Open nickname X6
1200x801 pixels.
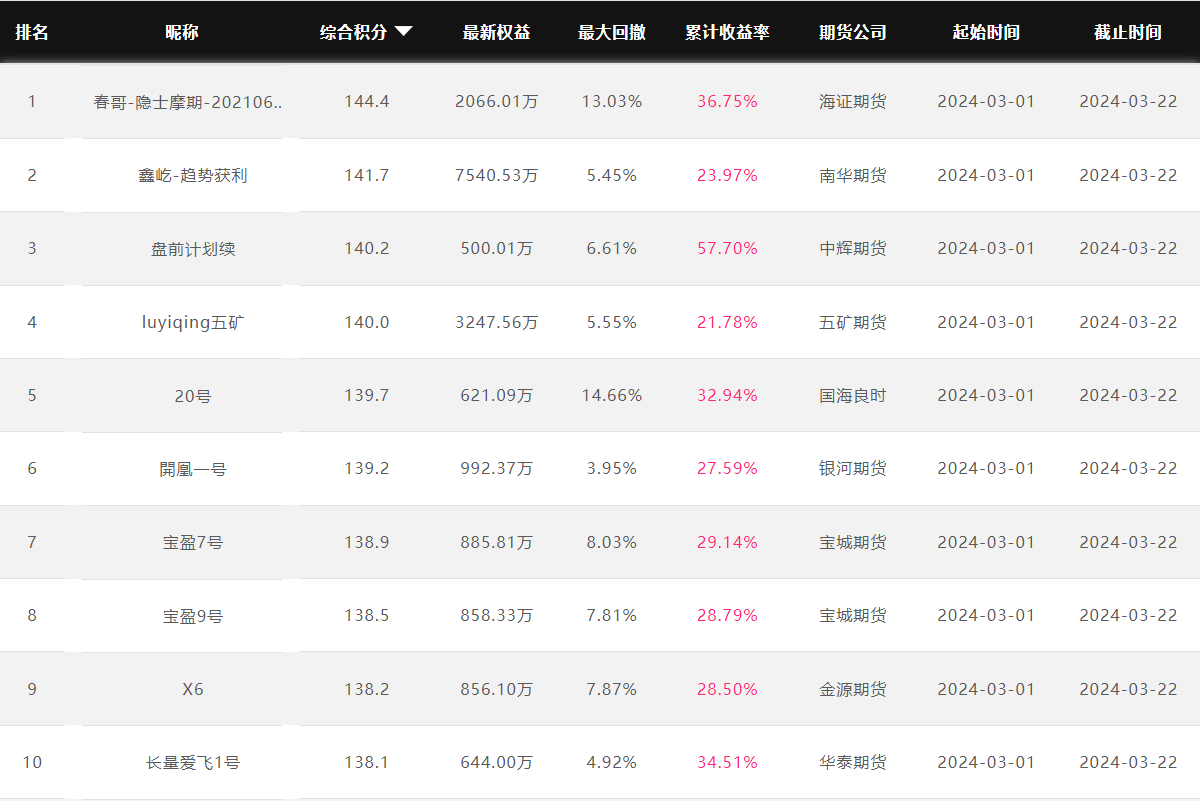tap(193, 689)
